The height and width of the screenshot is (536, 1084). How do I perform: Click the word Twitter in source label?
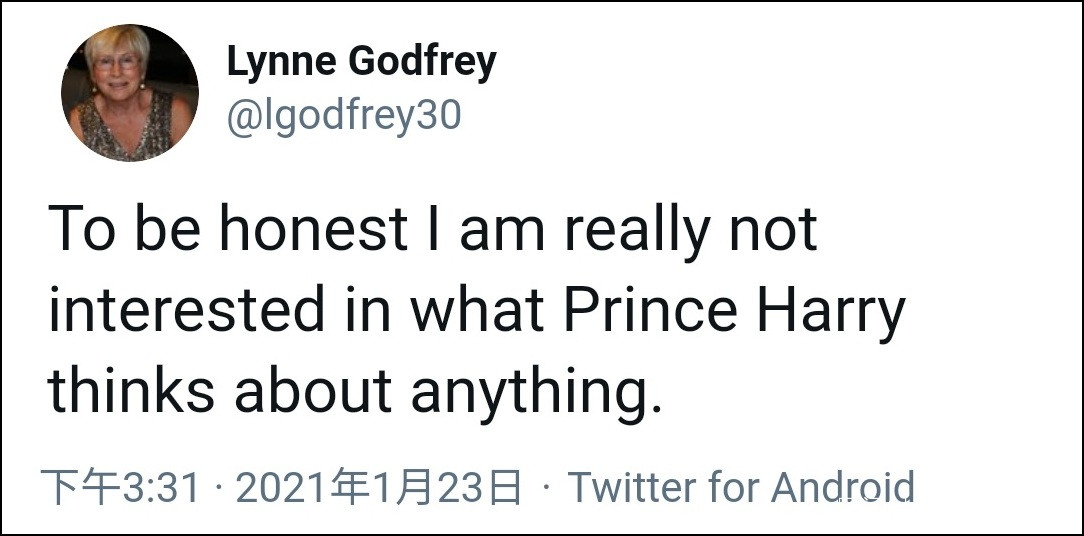632,487
